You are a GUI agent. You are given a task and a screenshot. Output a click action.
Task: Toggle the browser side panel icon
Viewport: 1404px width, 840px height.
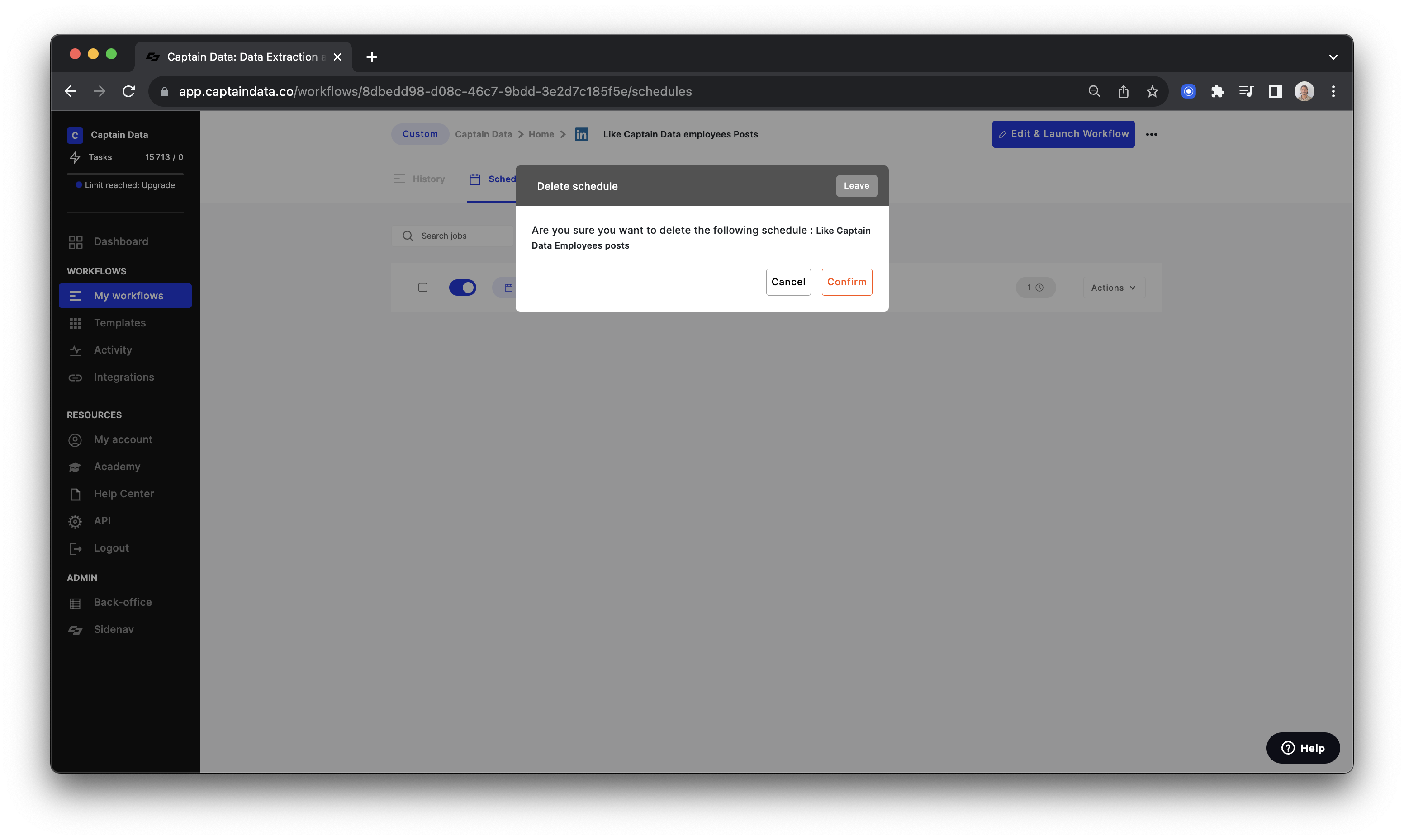(1275, 91)
